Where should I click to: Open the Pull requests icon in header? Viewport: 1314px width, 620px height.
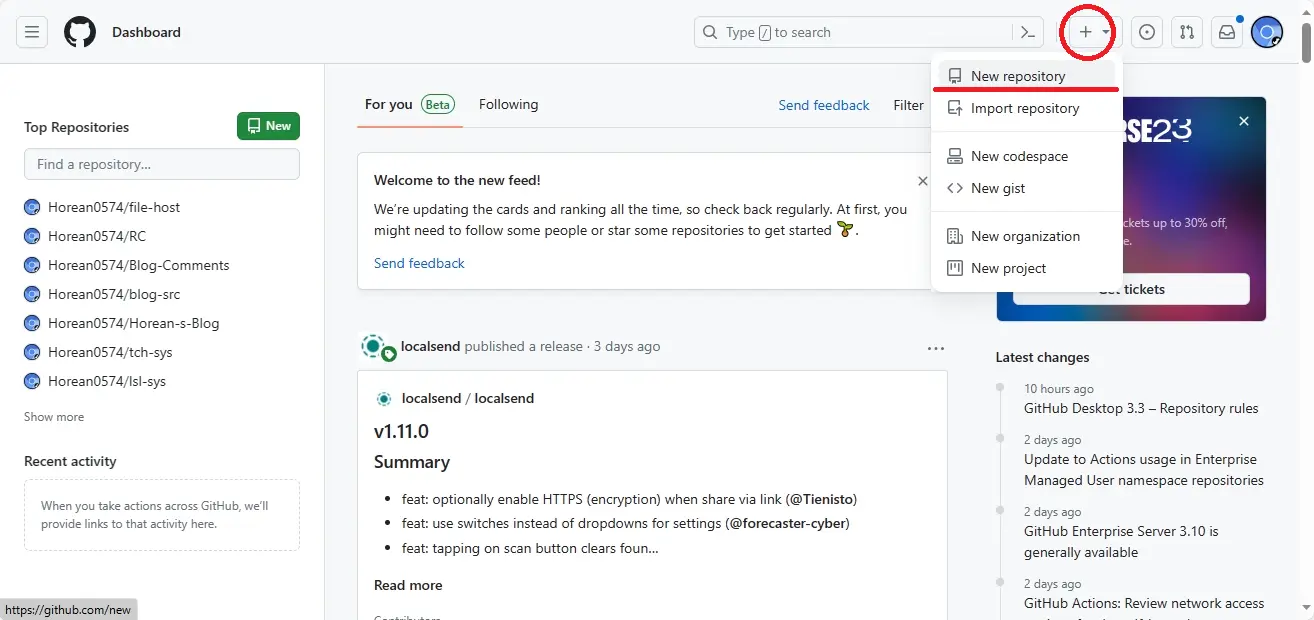click(x=1187, y=32)
